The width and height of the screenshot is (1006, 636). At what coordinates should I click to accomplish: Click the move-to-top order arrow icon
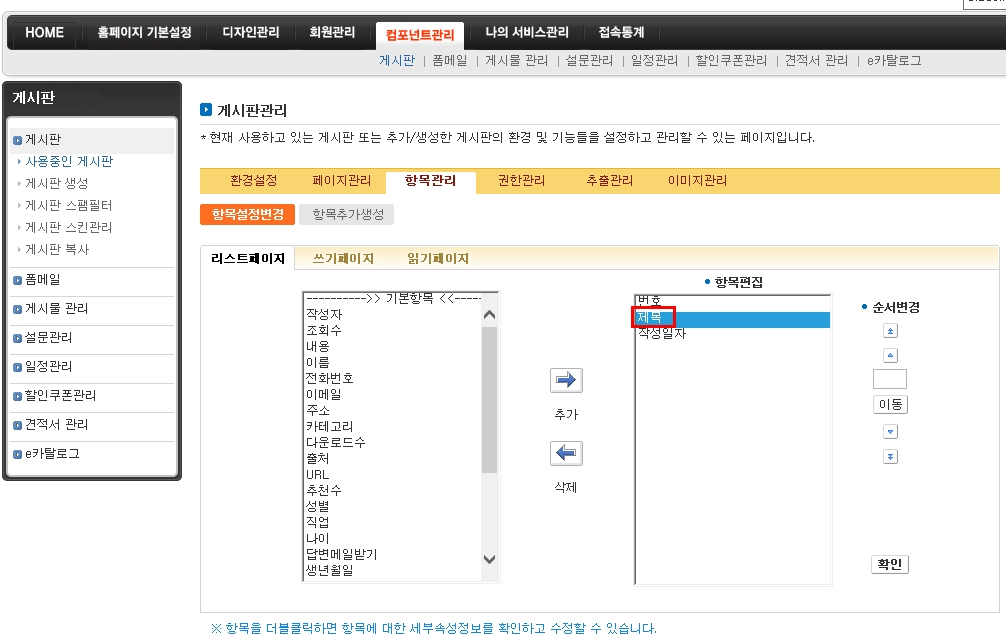click(890, 331)
